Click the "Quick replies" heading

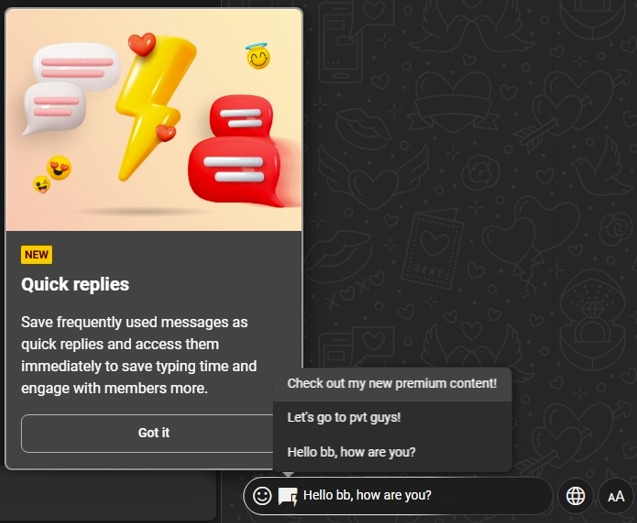click(75, 284)
